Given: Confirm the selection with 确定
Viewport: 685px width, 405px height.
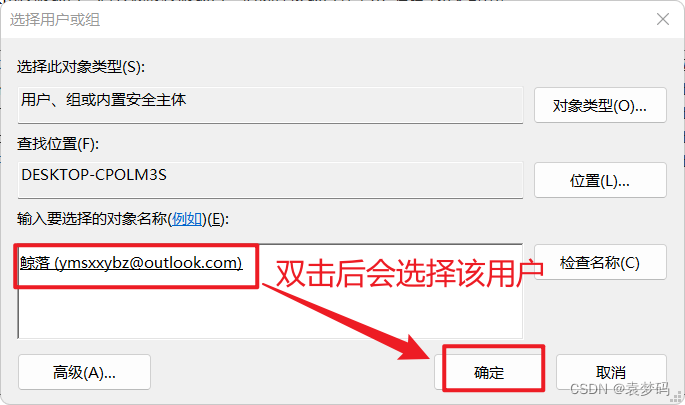Looking at the screenshot, I should point(489,372).
